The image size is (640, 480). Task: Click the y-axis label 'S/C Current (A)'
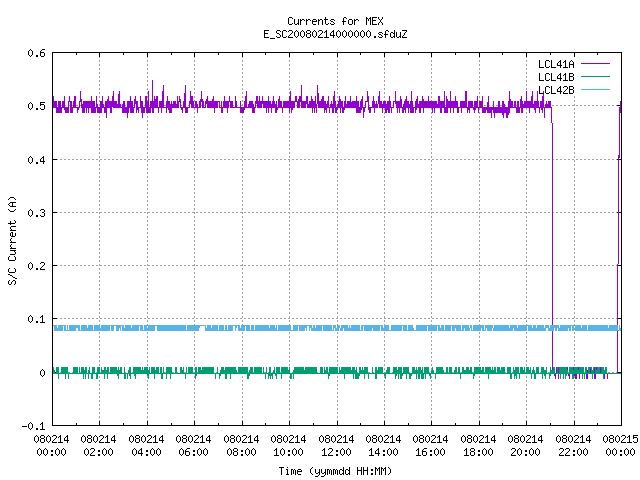click(x=13, y=240)
